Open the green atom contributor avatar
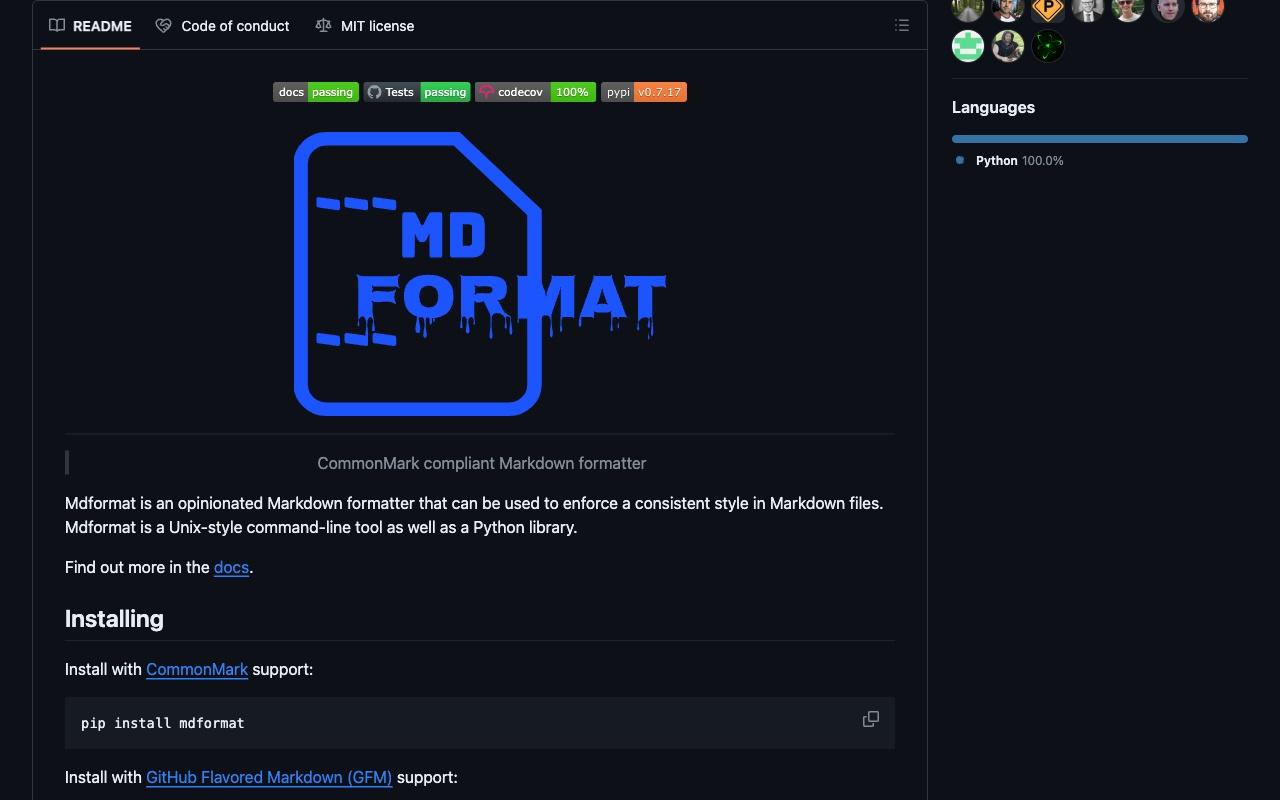 [x=1048, y=46]
